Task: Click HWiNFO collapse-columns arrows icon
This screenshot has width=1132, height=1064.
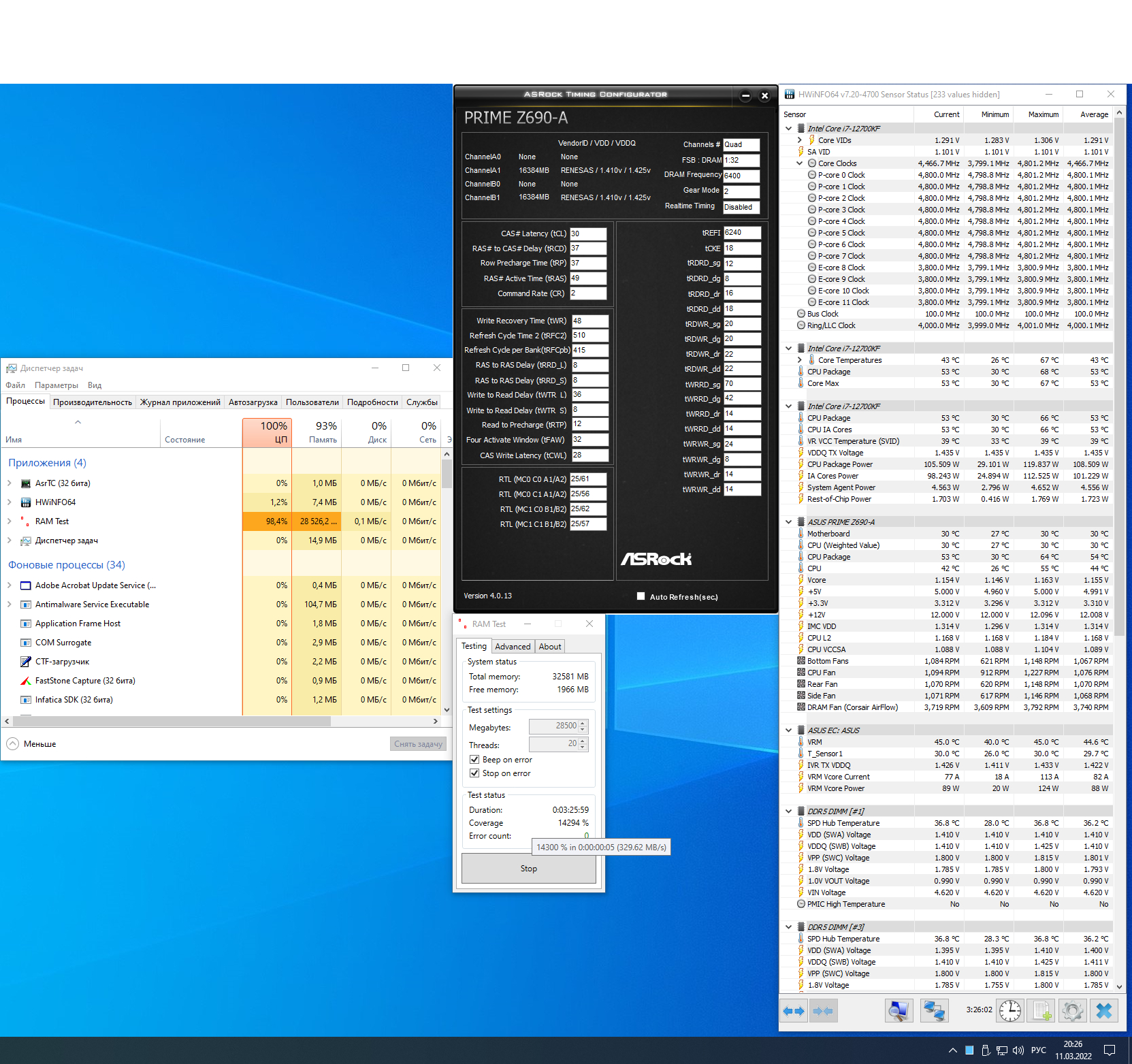Action: click(x=823, y=1011)
